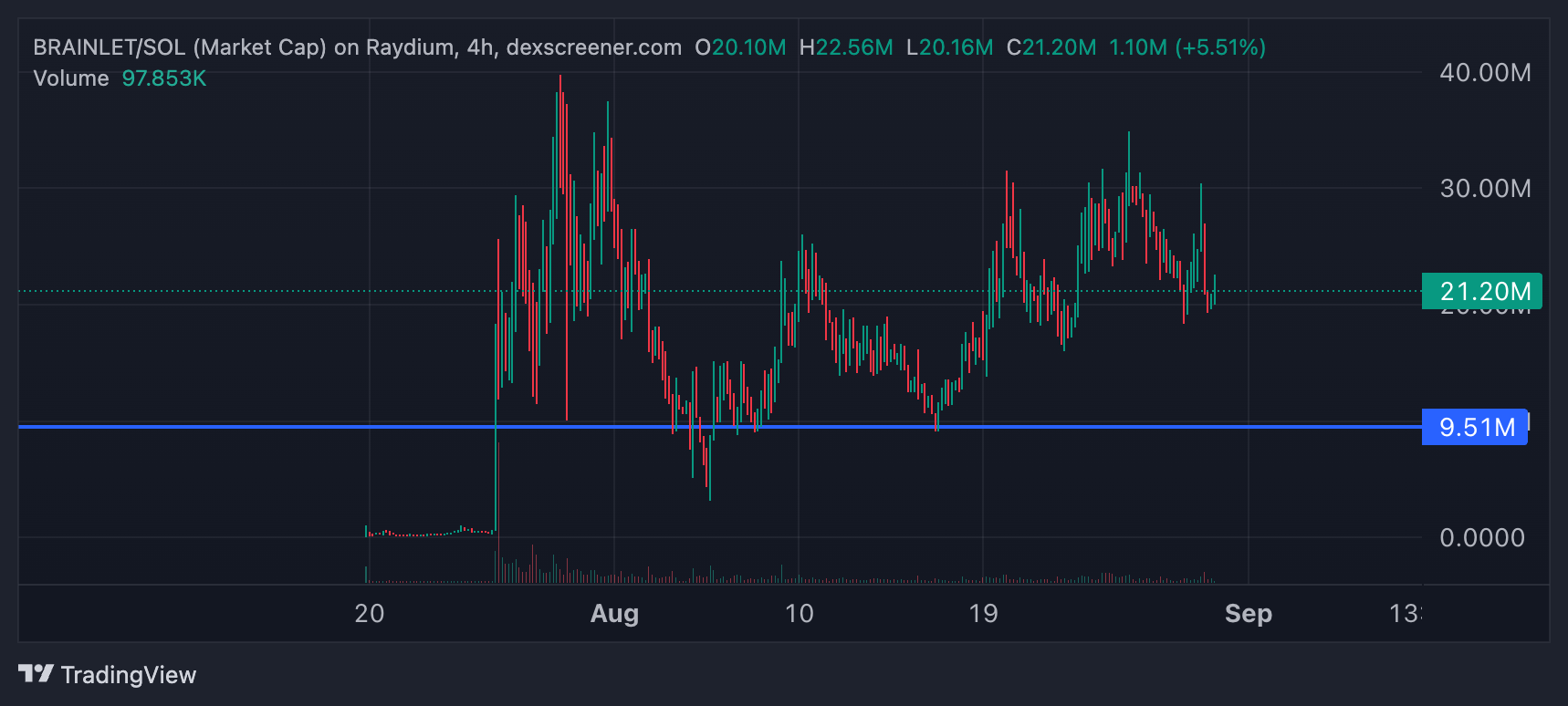
Task: Select the blue horizontal line at 9.51M
Action: (720, 426)
